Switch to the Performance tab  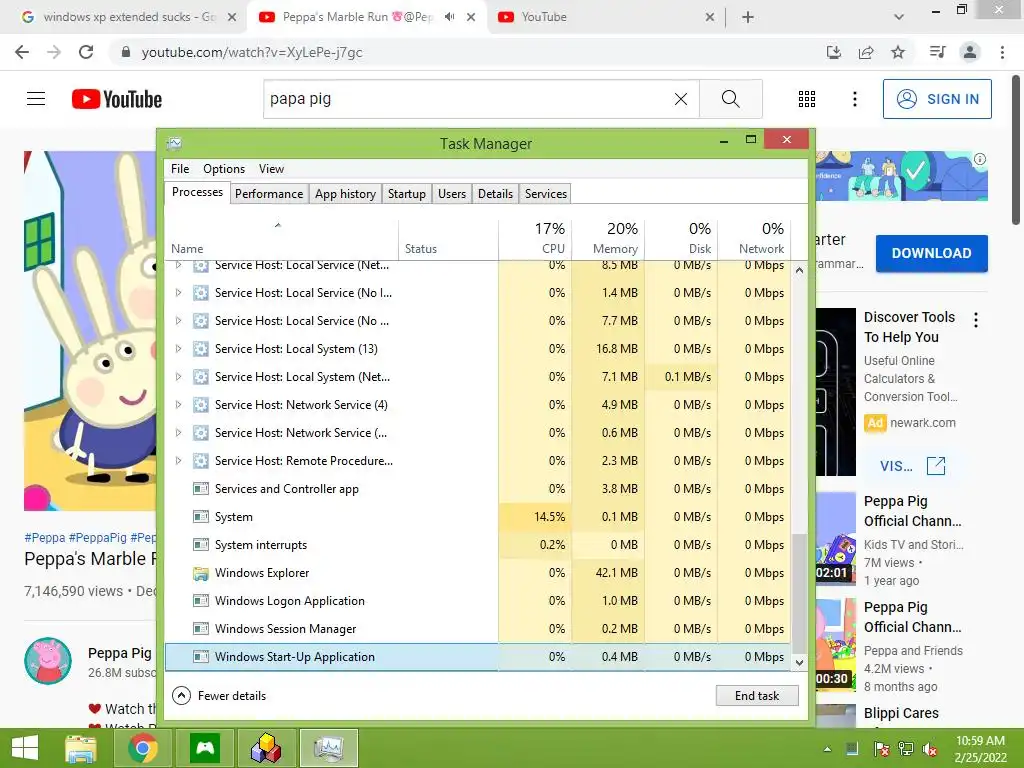coord(269,193)
